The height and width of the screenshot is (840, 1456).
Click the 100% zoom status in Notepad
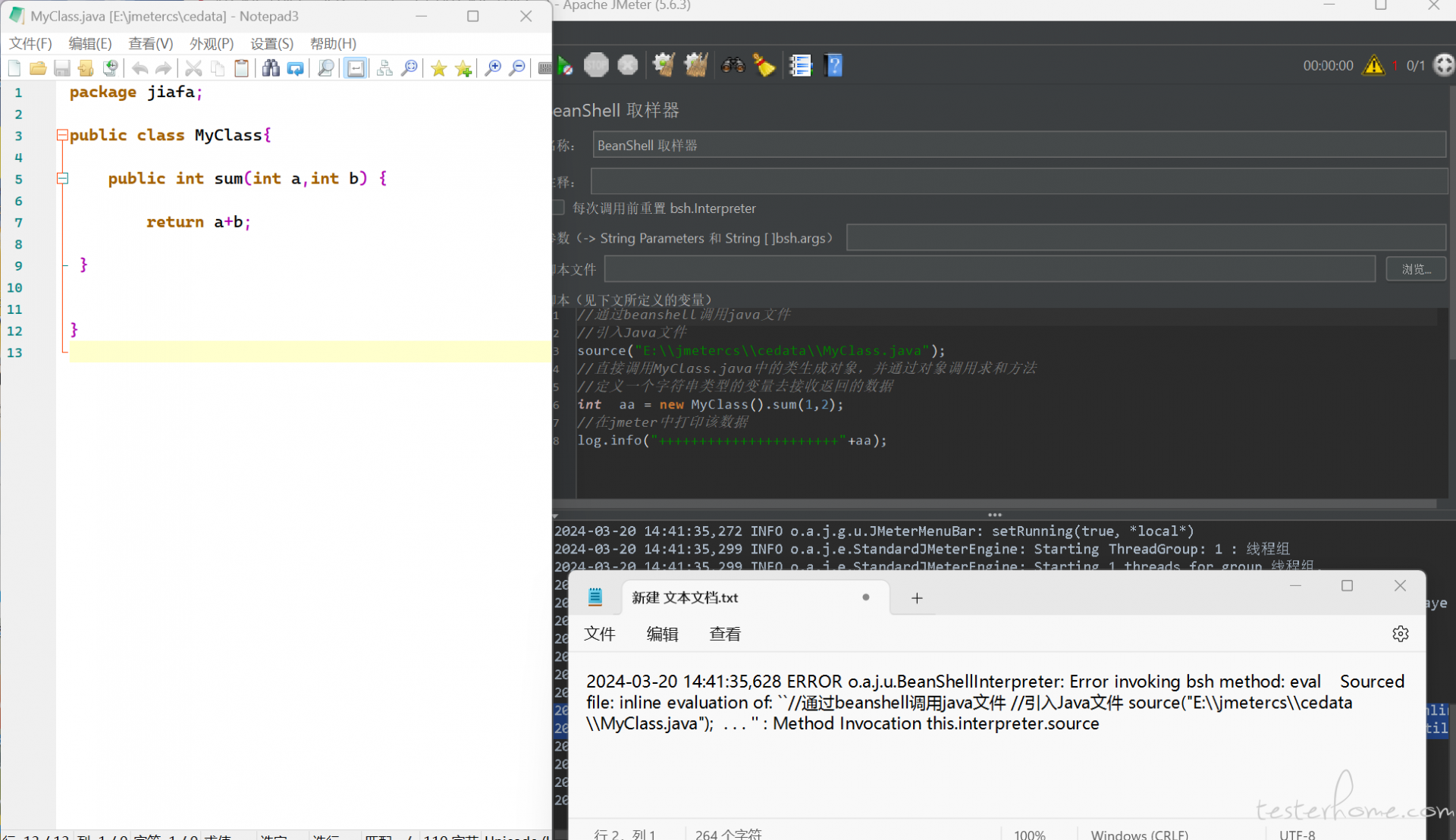point(1030,834)
